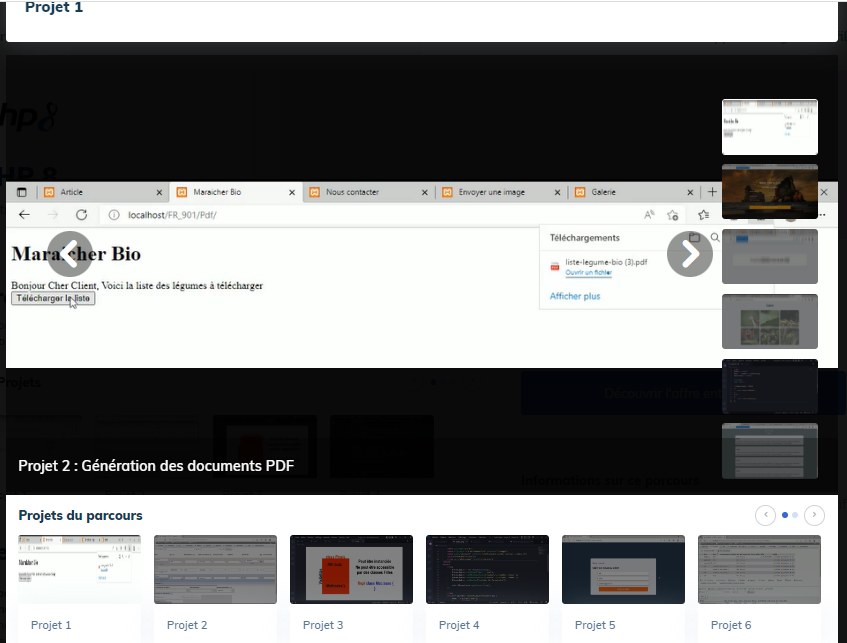Click the search icon in Téléchargements panel
The width and height of the screenshot is (847, 643).
[x=715, y=237]
